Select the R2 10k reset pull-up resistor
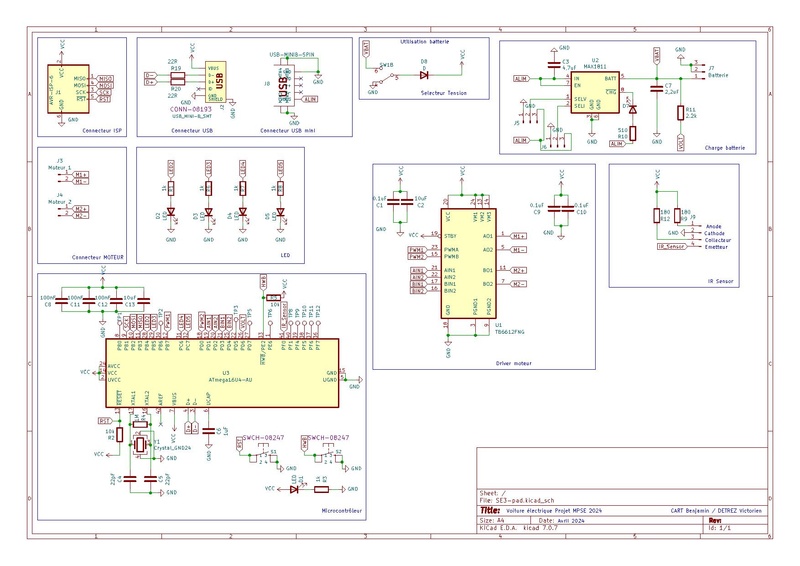800x566 pixels. [x=119, y=435]
